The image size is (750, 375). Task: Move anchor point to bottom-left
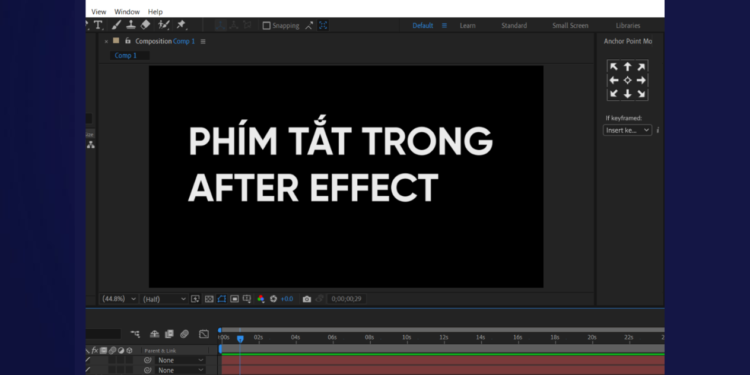point(614,94)
